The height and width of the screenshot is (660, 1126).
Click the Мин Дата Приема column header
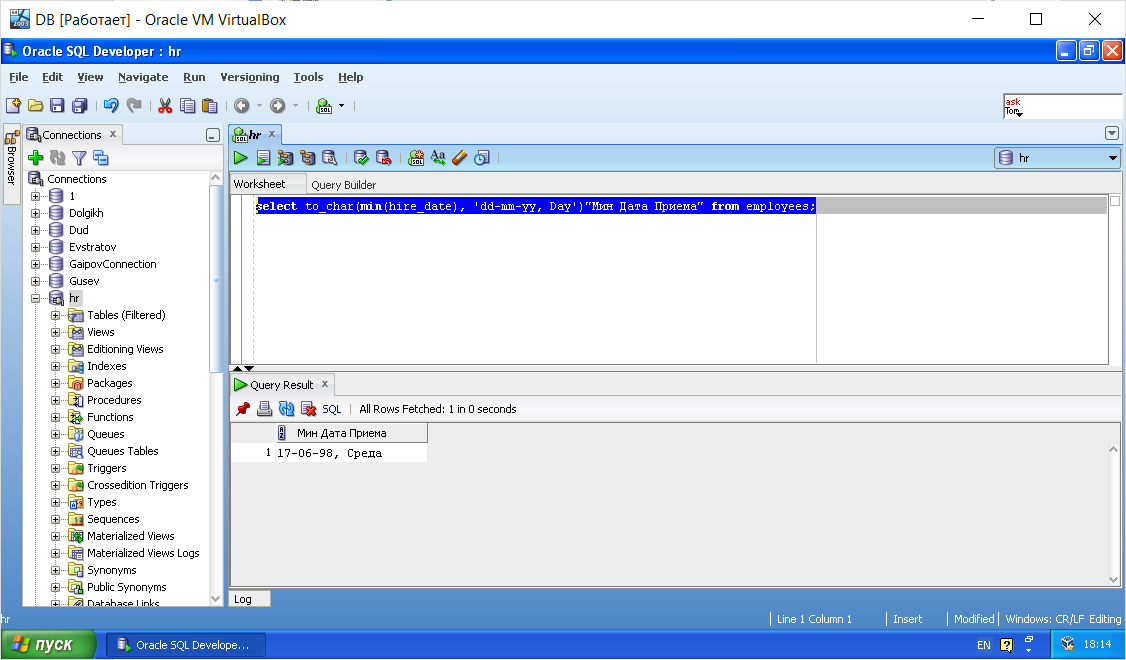352,433
